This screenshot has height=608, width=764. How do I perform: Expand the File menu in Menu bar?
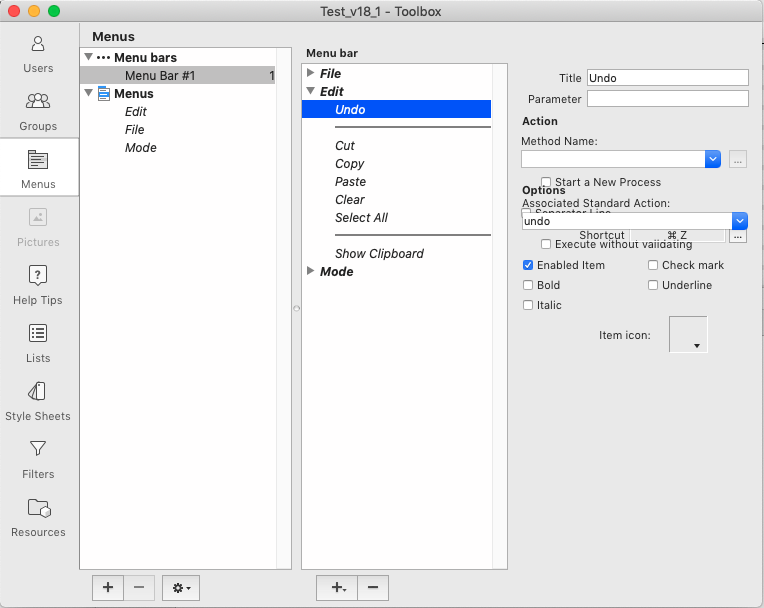pos(311,73)
